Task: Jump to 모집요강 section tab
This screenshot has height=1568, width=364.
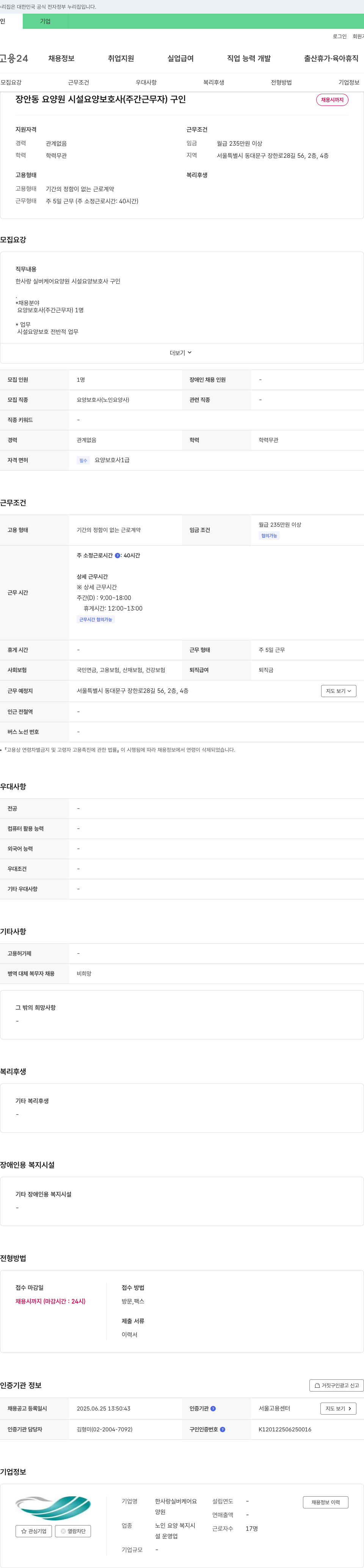Action: 11,82
